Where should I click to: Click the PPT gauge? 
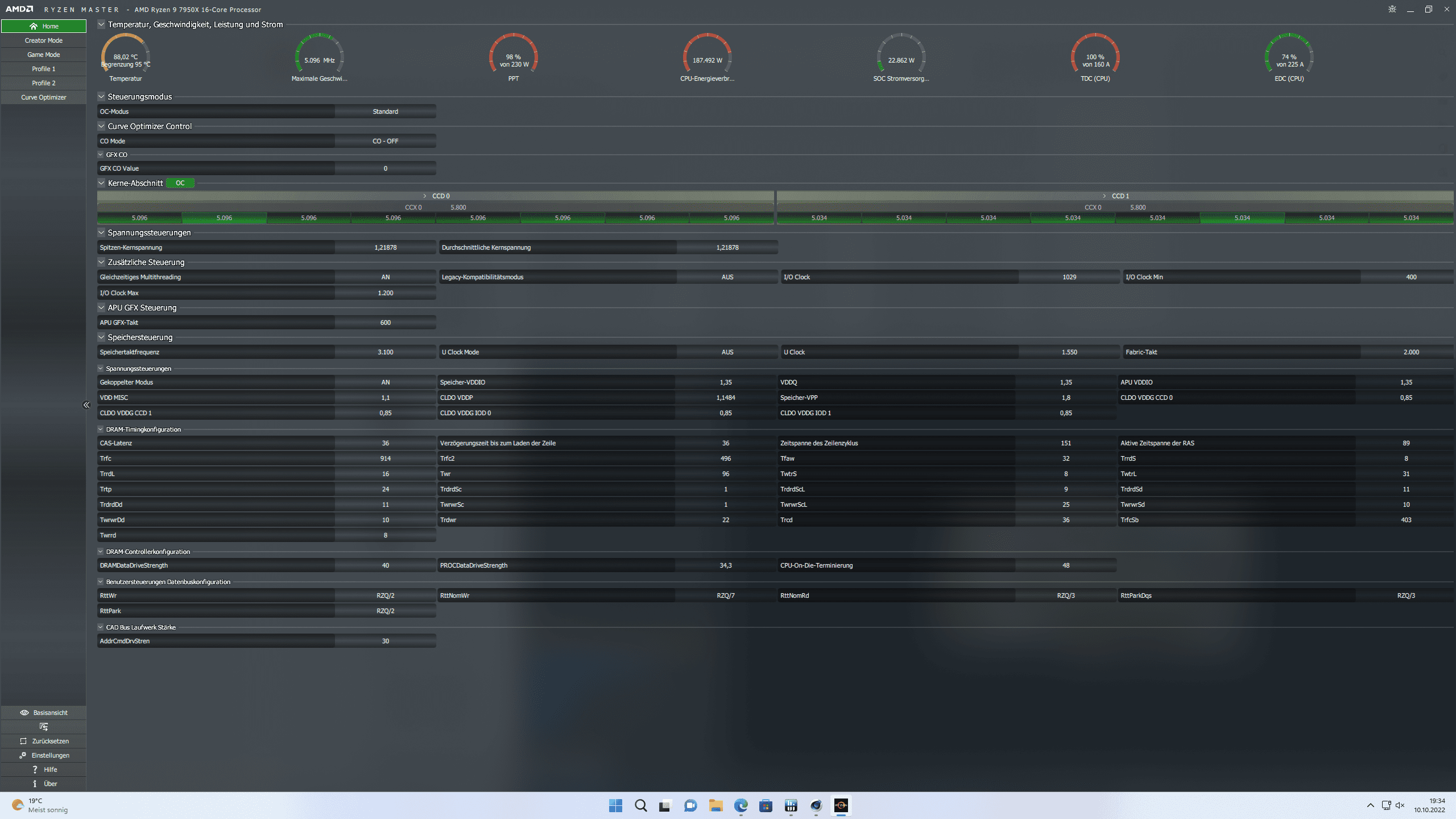514,57
